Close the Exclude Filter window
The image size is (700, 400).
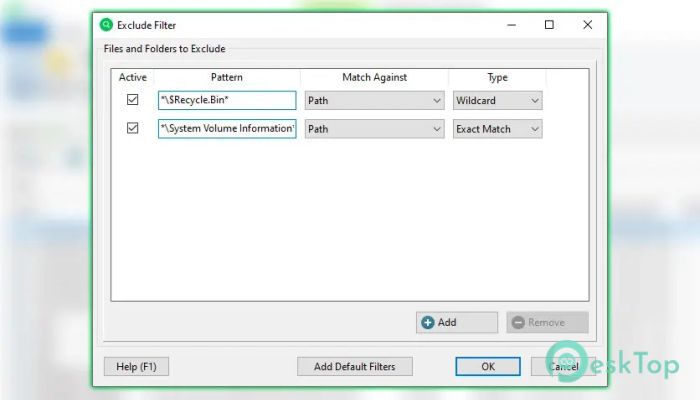pos(588,25)
